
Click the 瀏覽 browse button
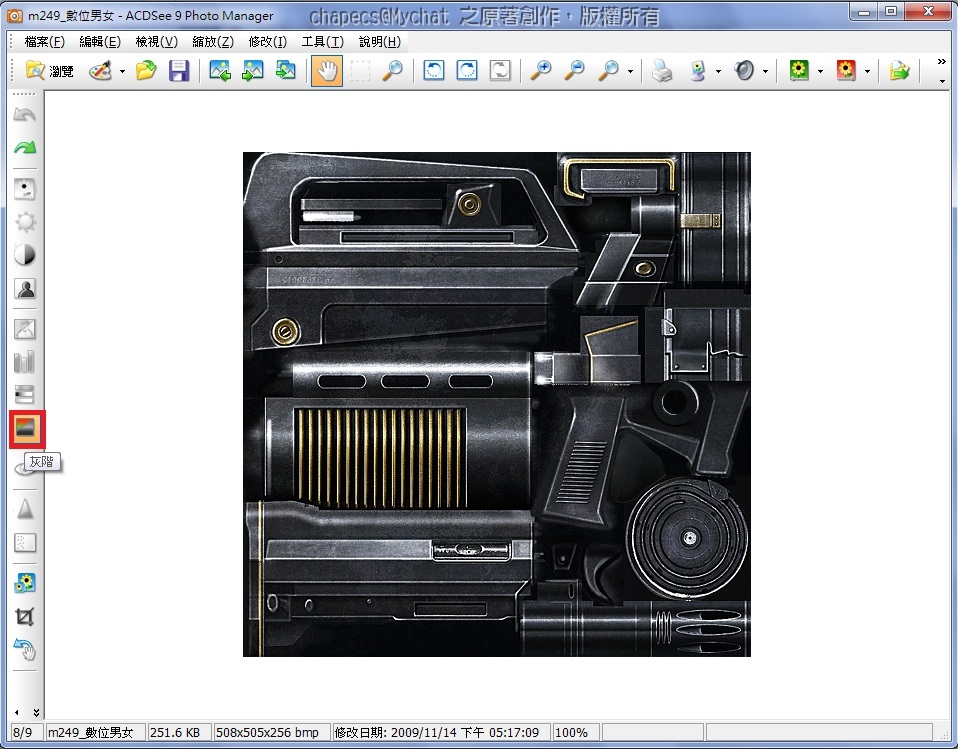49,71
